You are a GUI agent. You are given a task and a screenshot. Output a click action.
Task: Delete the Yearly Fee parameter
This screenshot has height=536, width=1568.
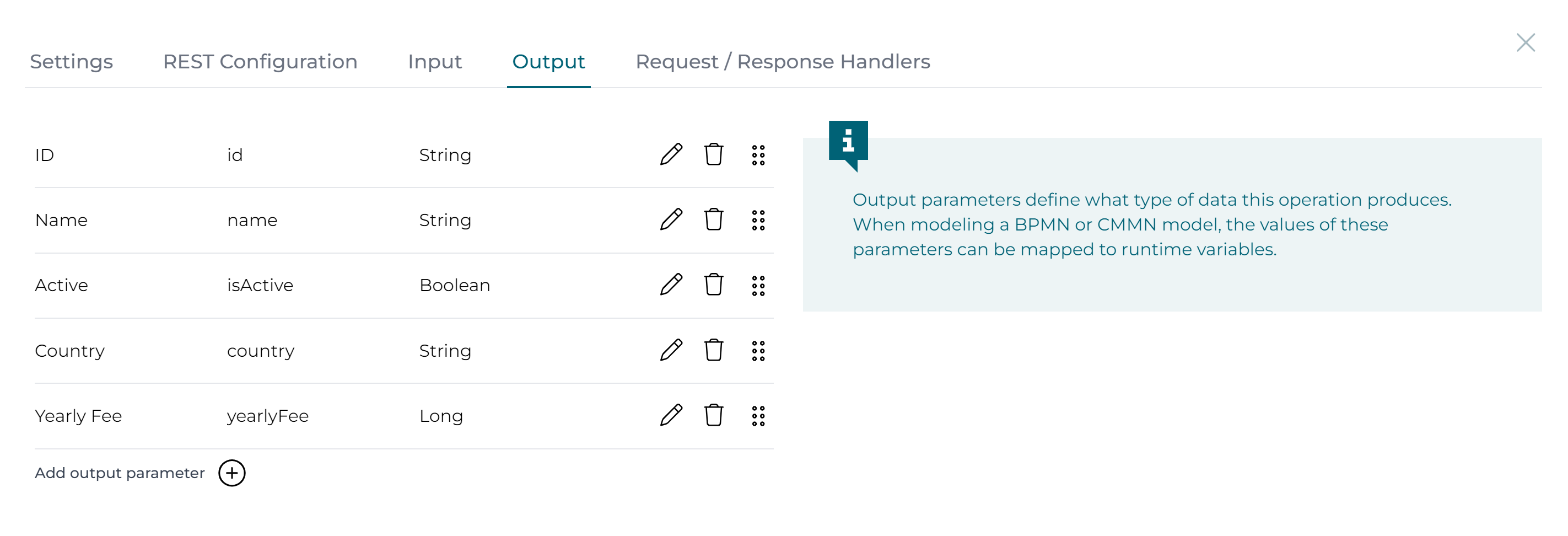pyautogui.click(x=713, y=415)
